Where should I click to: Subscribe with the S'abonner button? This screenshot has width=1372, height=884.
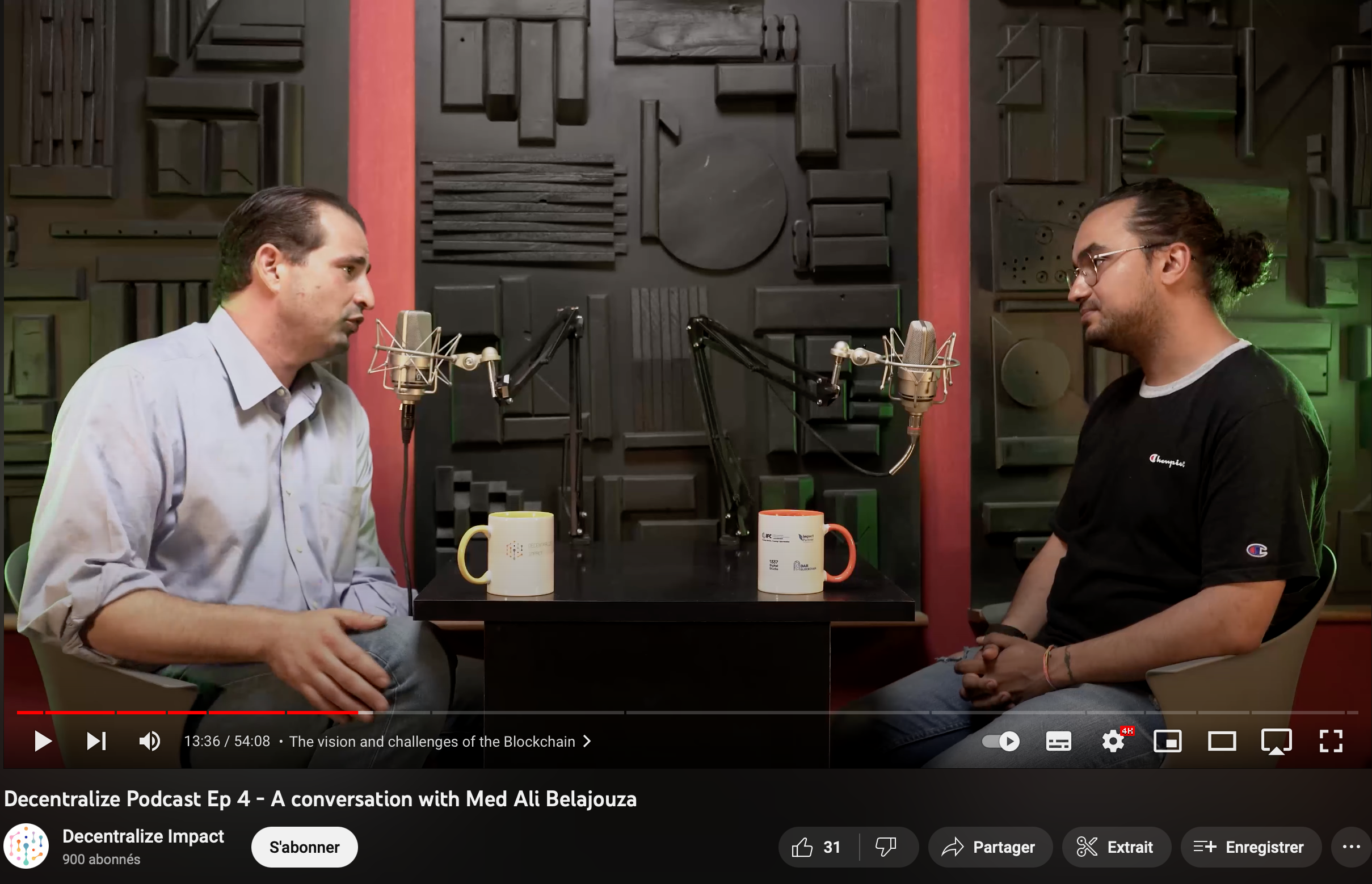coord(304,847)
